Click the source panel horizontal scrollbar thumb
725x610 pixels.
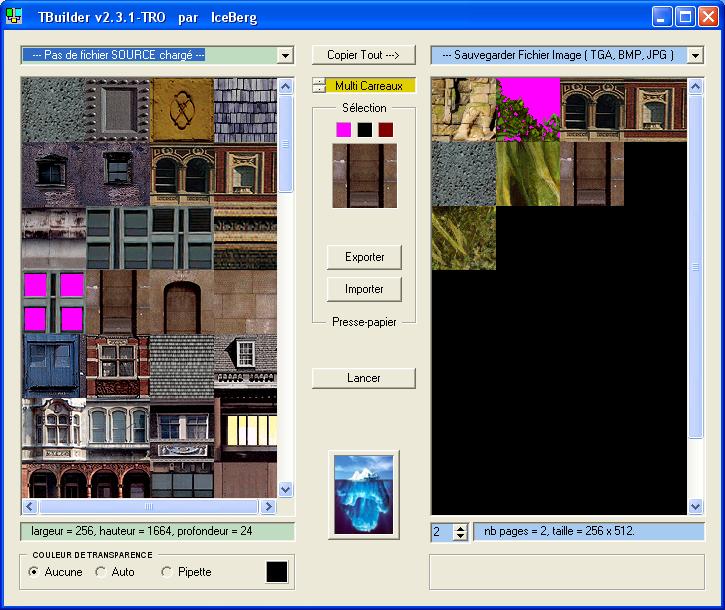tap(148, 506)
